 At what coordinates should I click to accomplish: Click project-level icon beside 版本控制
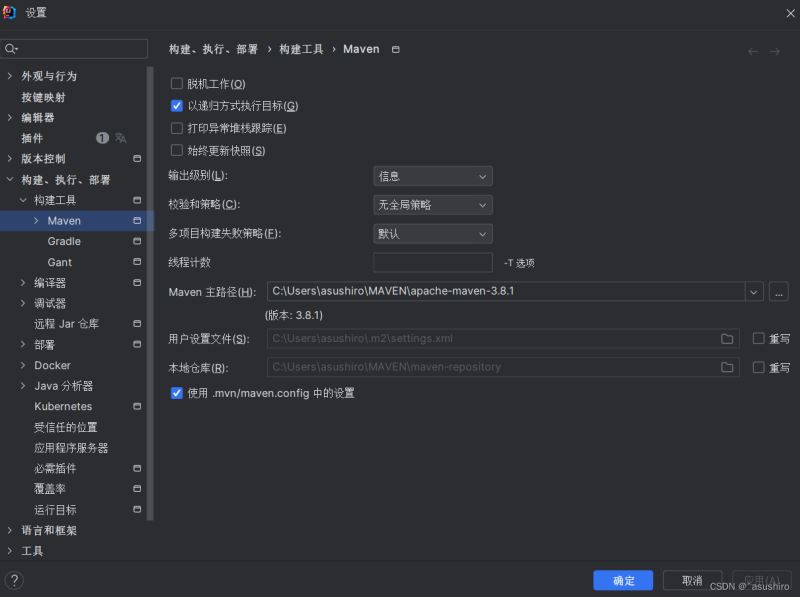click(x=137, y=159)
